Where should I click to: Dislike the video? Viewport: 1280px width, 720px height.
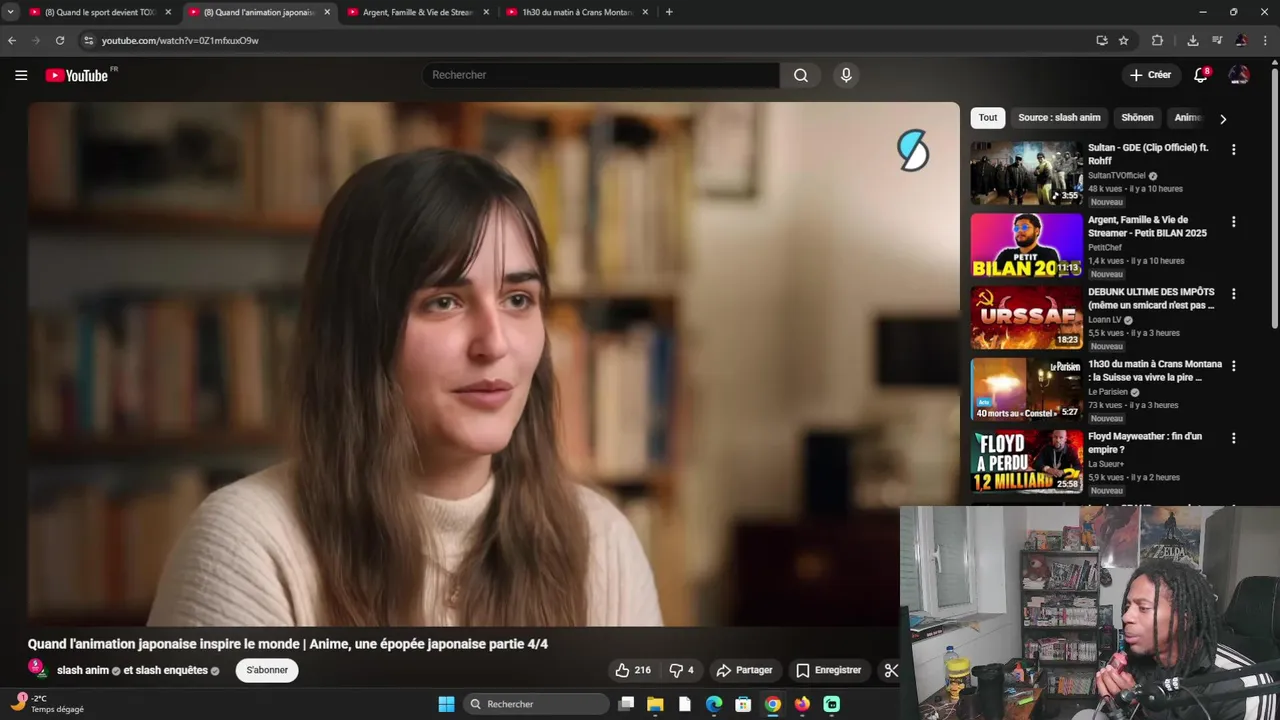click(681, 670)
